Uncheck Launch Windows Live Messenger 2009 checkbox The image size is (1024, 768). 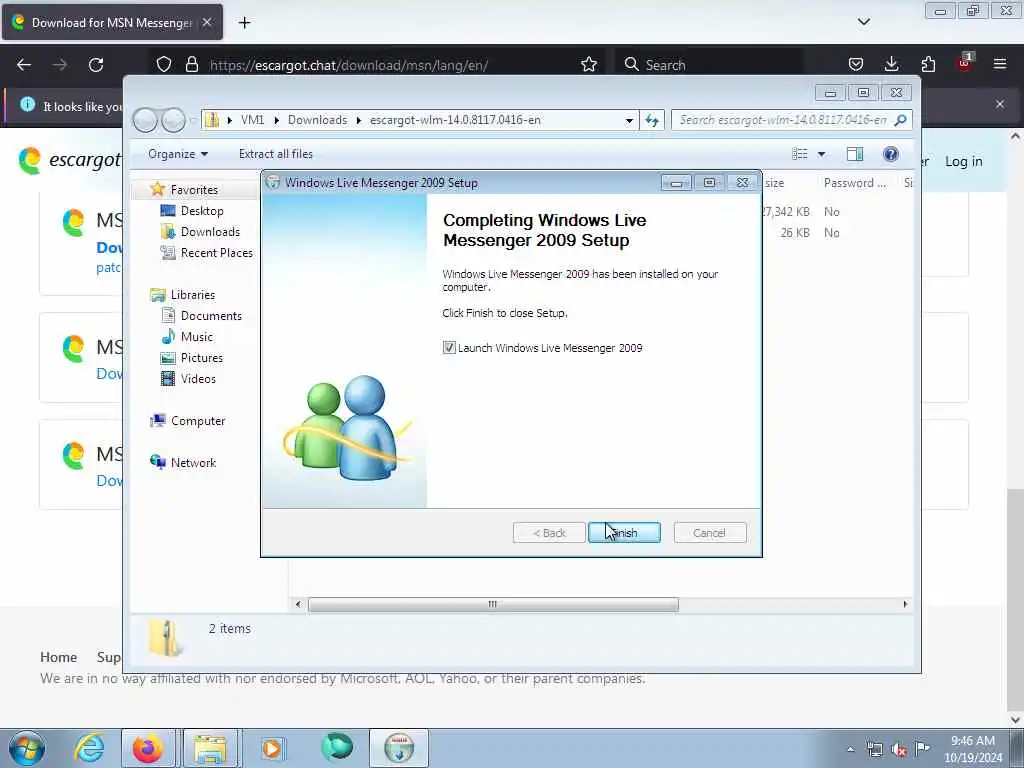pyautogui.click(x=449, y=347)
